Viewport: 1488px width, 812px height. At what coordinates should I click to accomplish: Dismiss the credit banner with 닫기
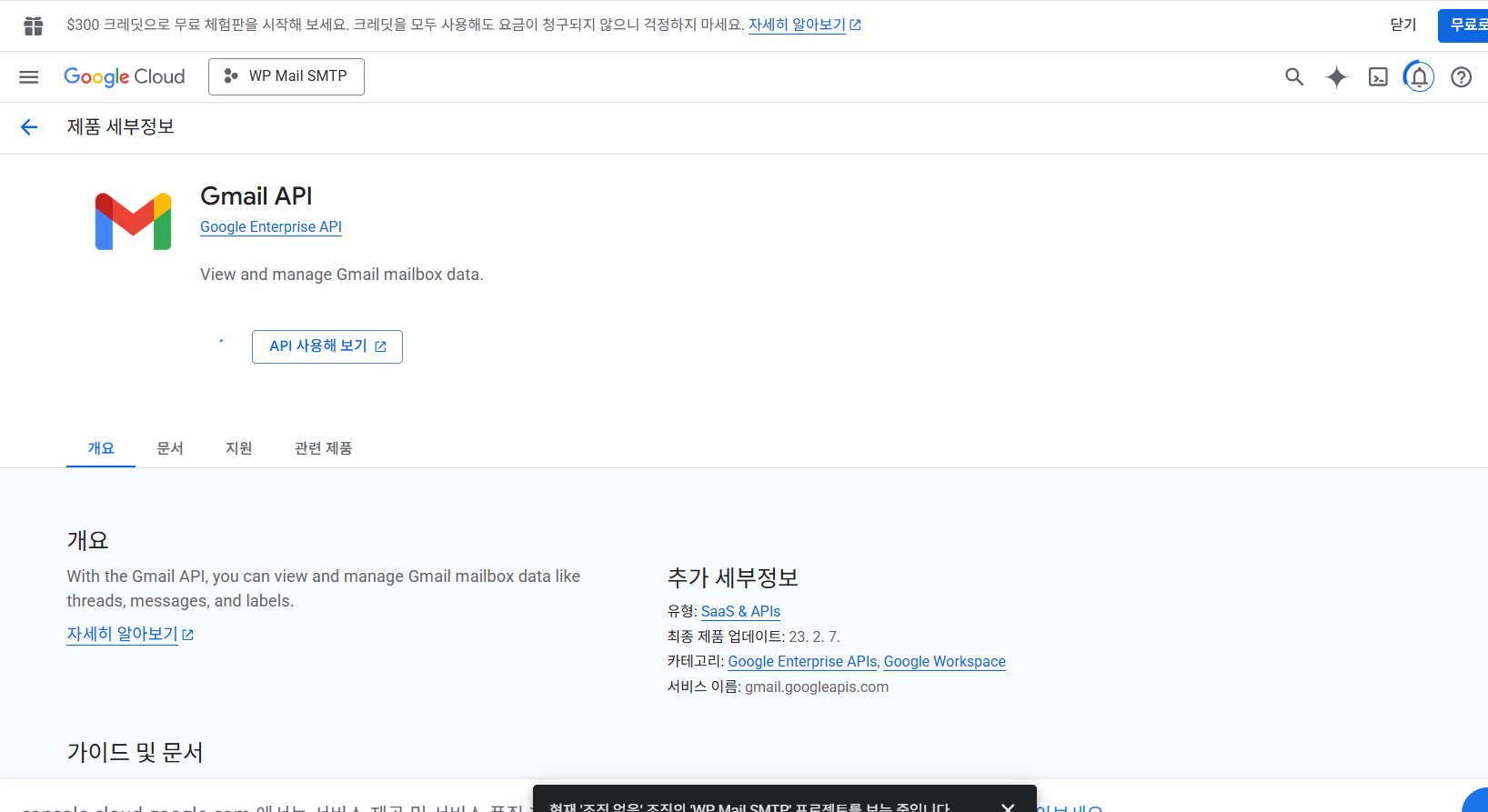point(1403,25)
